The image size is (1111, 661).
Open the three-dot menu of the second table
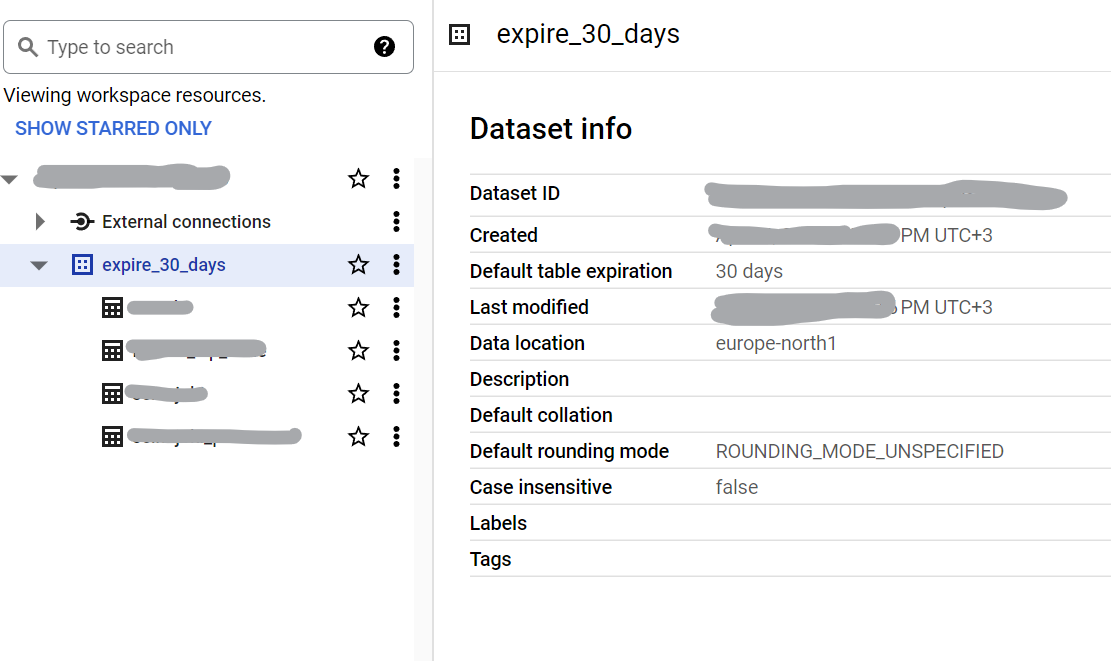coord(396,351)
